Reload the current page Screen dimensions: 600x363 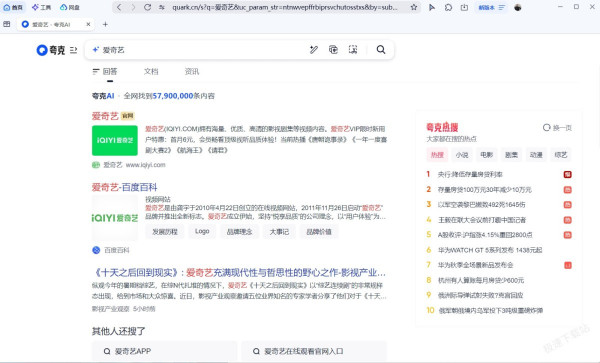coord(147,7)
